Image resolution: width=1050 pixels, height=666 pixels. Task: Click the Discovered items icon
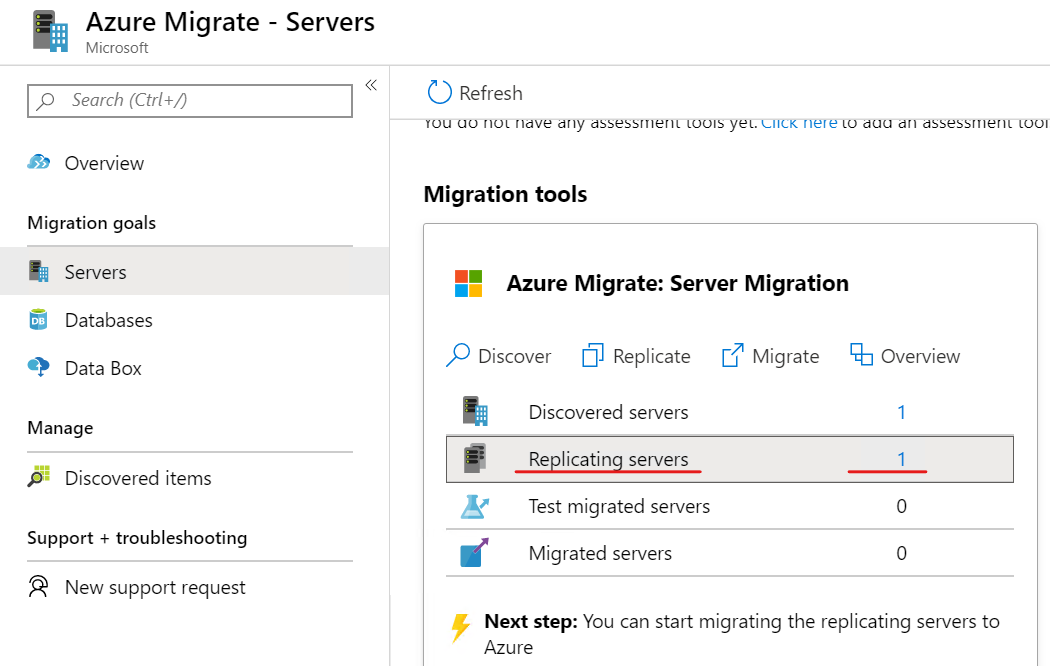[x=39, y=476]
